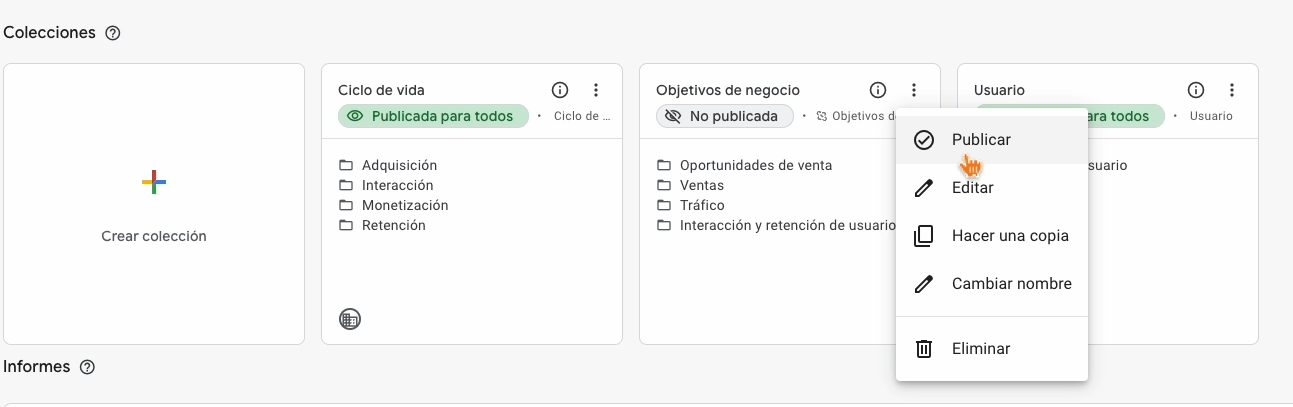Click the Crear colección label
Screen dimensions: 1293x407
pyautogui.click(x=154, y=237)
